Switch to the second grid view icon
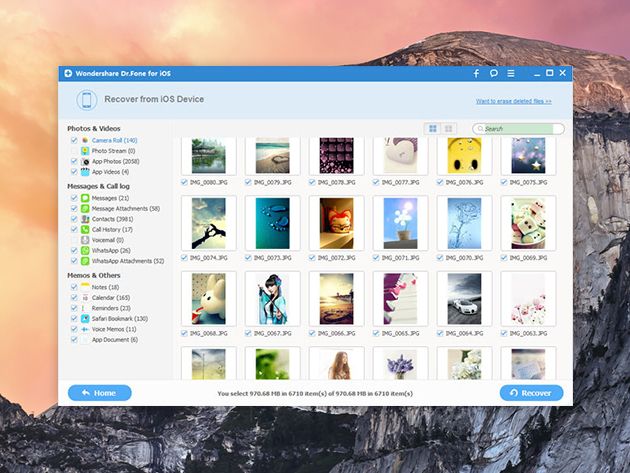The height and width of the screenshot is (473, 630). coord(448,129)
